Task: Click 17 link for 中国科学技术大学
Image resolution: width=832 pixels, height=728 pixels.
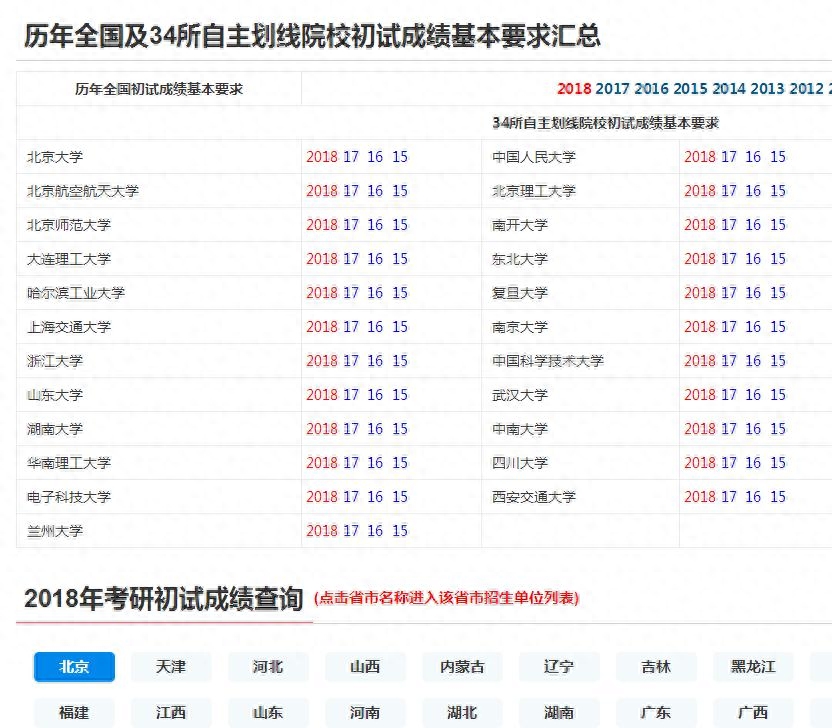Action: [x=729, y=360]
